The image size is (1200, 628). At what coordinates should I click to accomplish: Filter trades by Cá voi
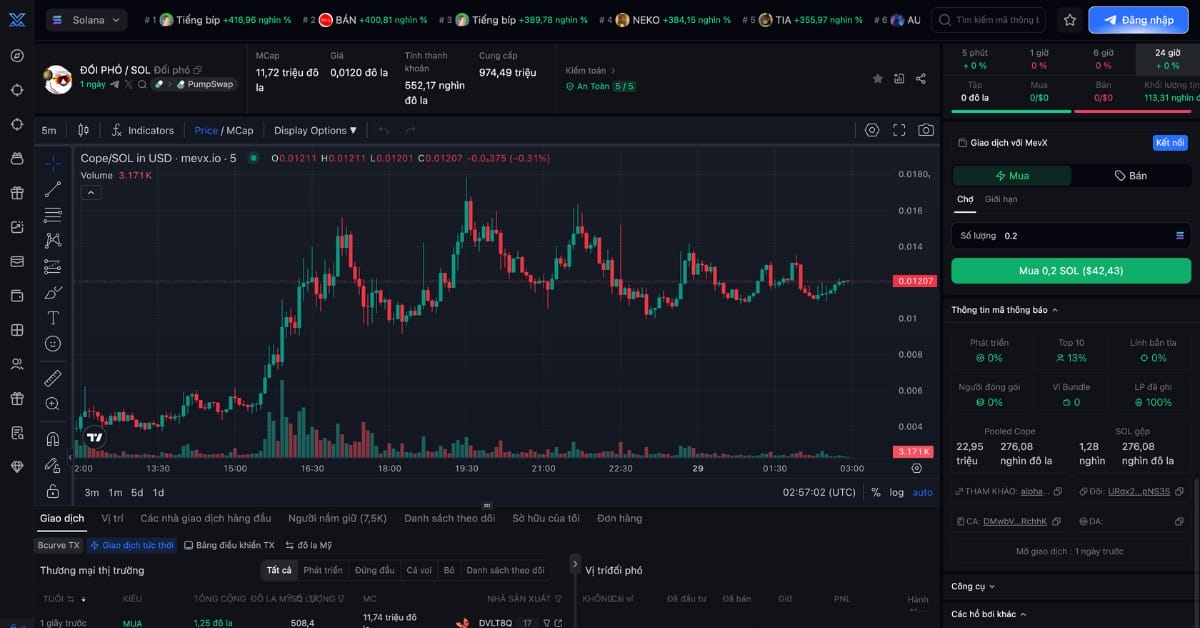tap(419, 570)
